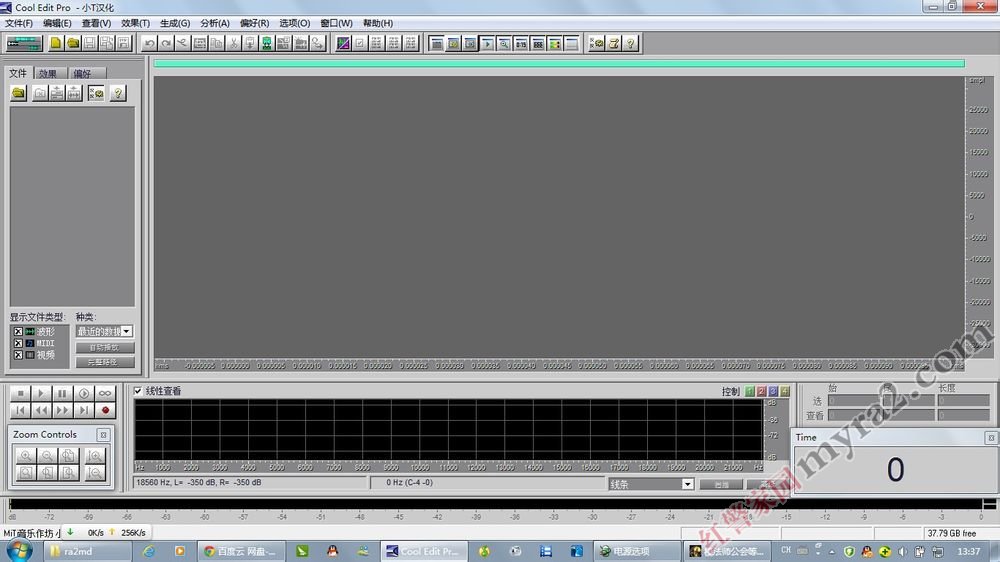Zoom out vertically in Zoom Controls

(95, 473)
